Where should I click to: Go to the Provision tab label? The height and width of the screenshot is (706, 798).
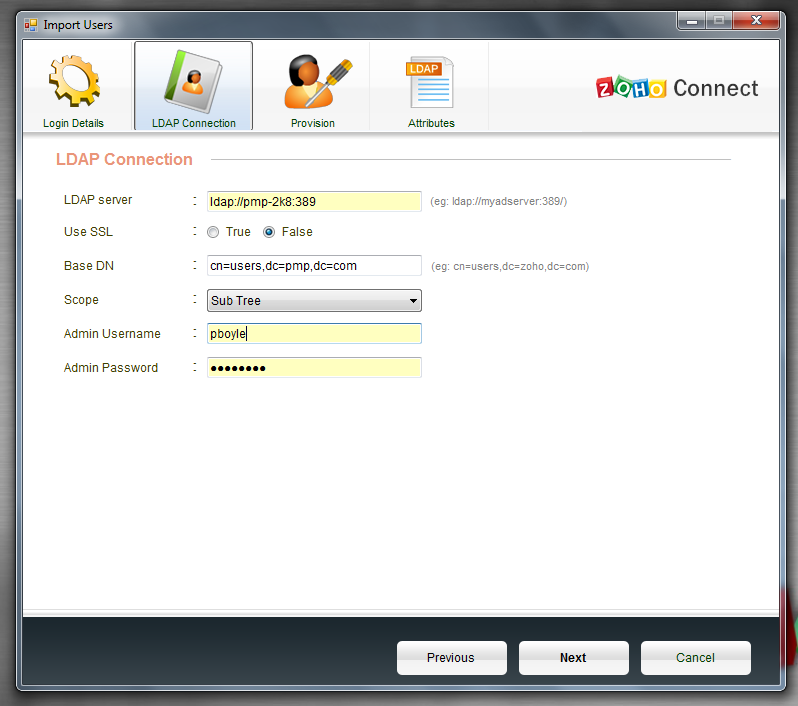[x=313, y=123]
